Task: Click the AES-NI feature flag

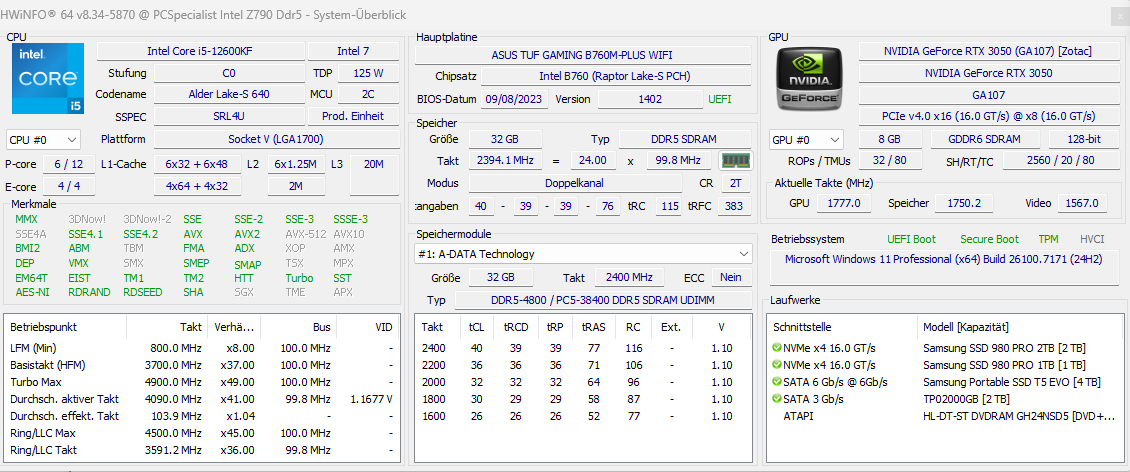Action: coord(30,292)
